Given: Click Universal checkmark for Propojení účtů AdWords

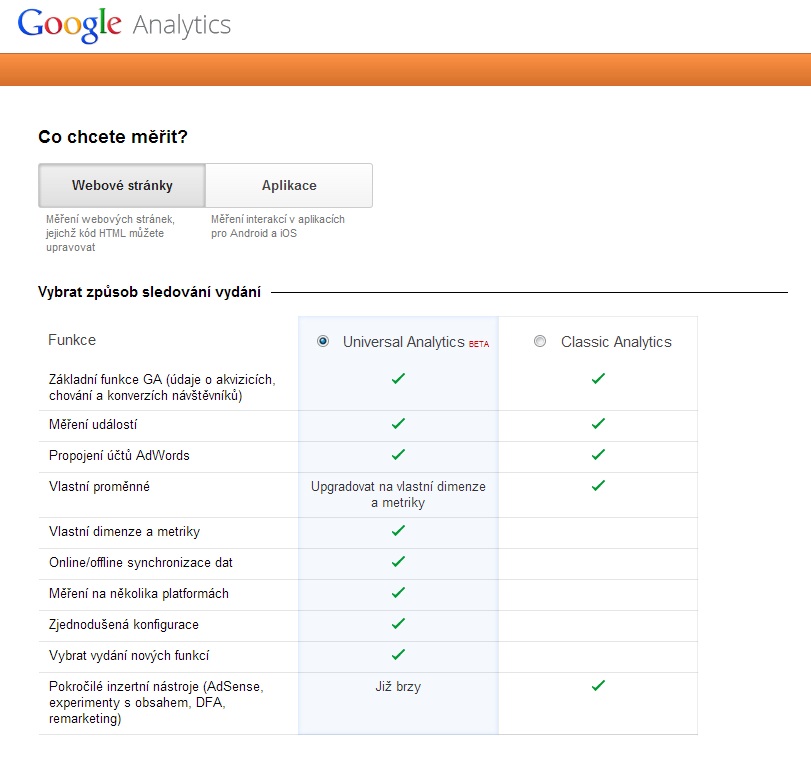Looking at the screenshot, I should pos(398,455).
